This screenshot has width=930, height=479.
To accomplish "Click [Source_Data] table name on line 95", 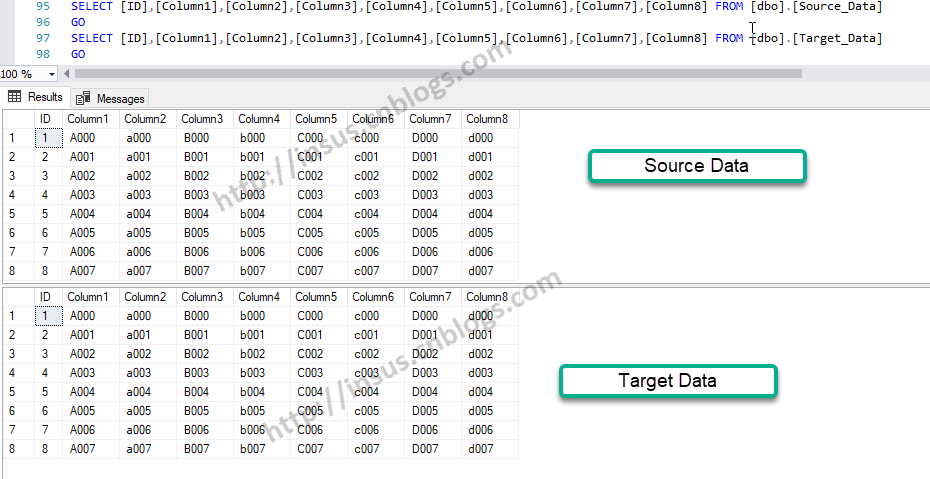I will (838, 7).
